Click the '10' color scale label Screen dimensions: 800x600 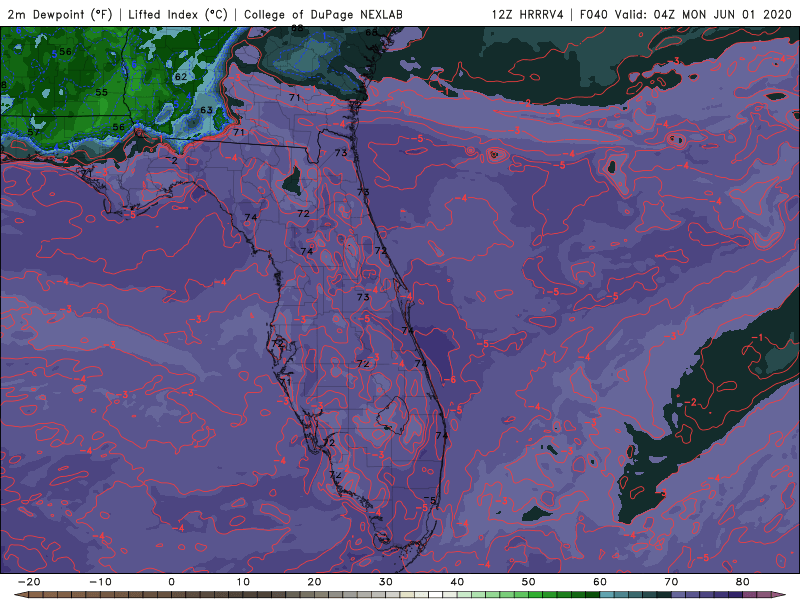[243, 582]
